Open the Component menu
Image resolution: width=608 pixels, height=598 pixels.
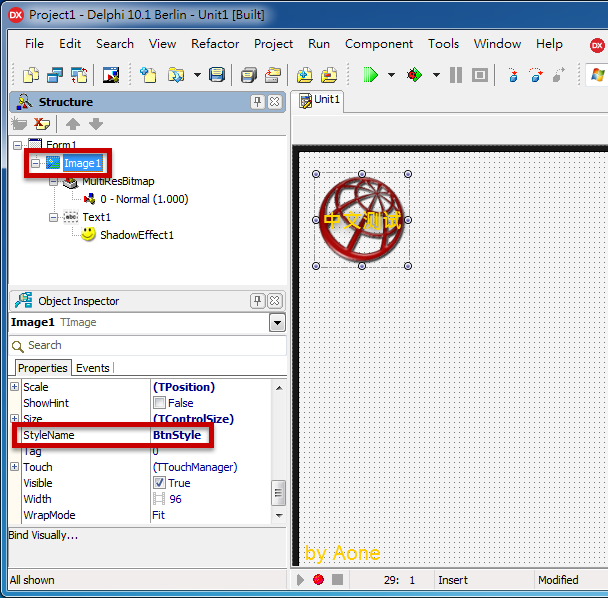point(379,44)
